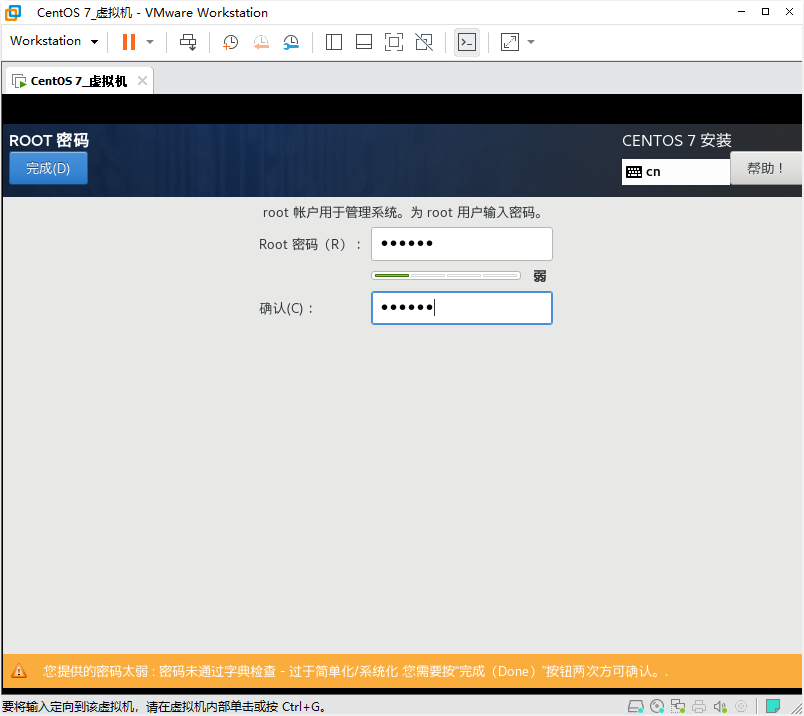Image resolution: width=804 pixels, height=716 pixels.
Task: Expand the power options arrow beside pause
Action: click(x=150, y=42)
